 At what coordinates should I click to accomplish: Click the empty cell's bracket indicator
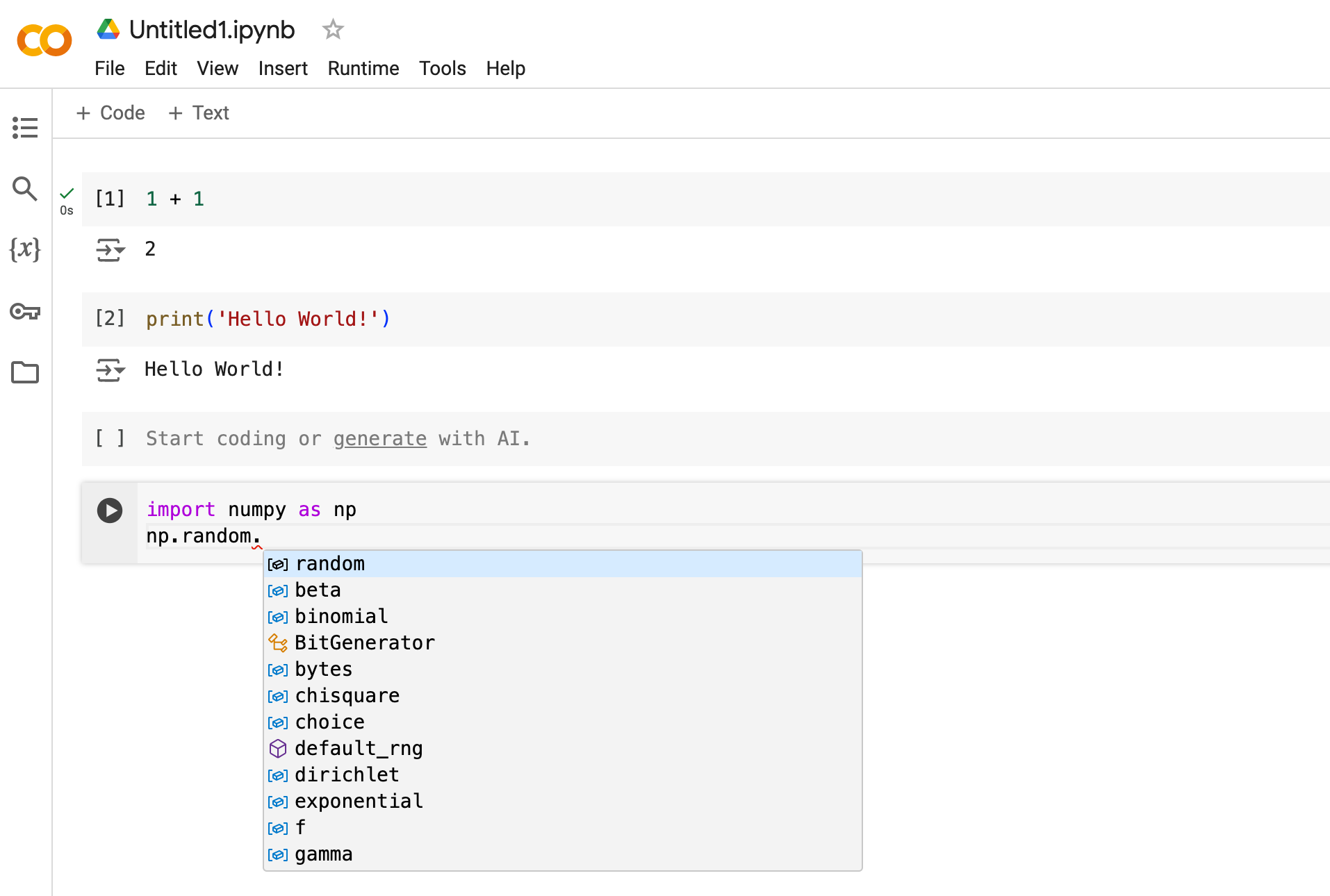(110, 438)
